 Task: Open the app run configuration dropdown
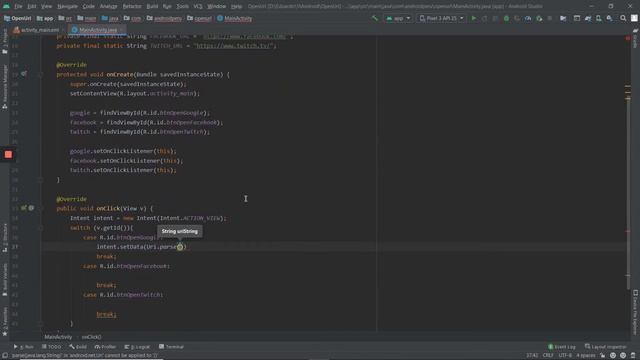pos(398,18)
